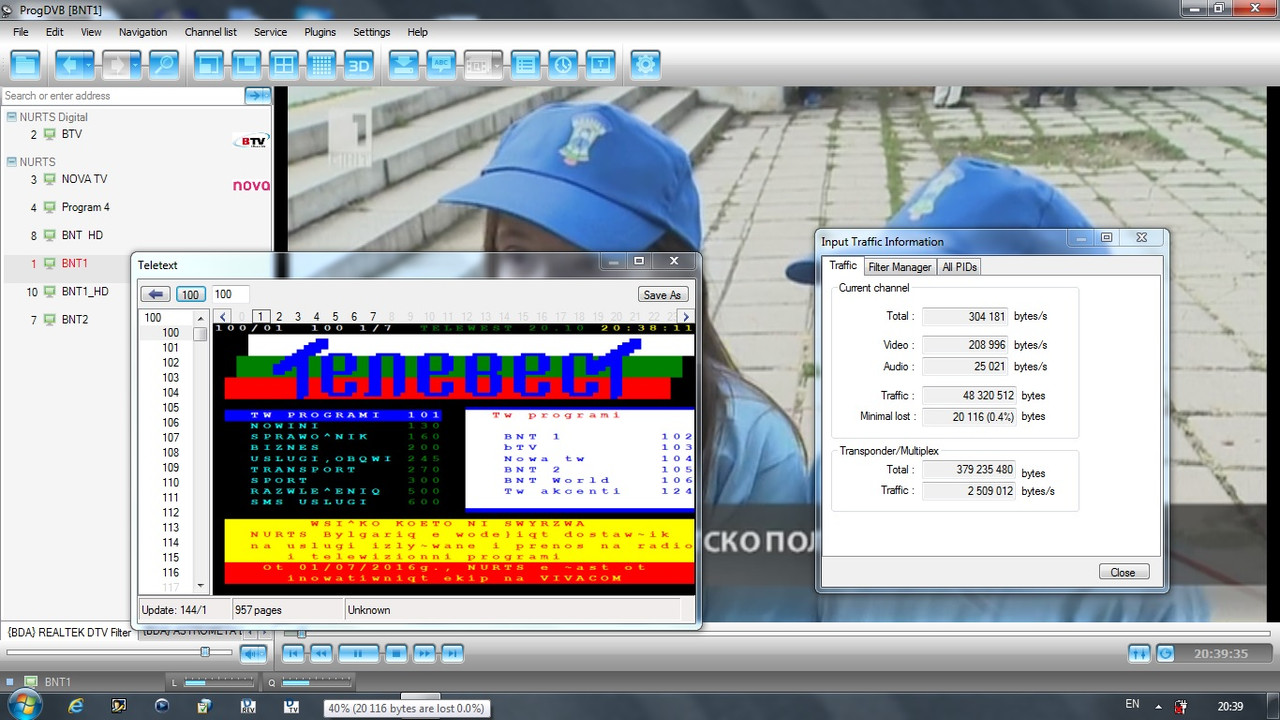Viewport: 1280px width, 720px height.
Task: Click the skip-to-next playback button
Action: (452, 653)
